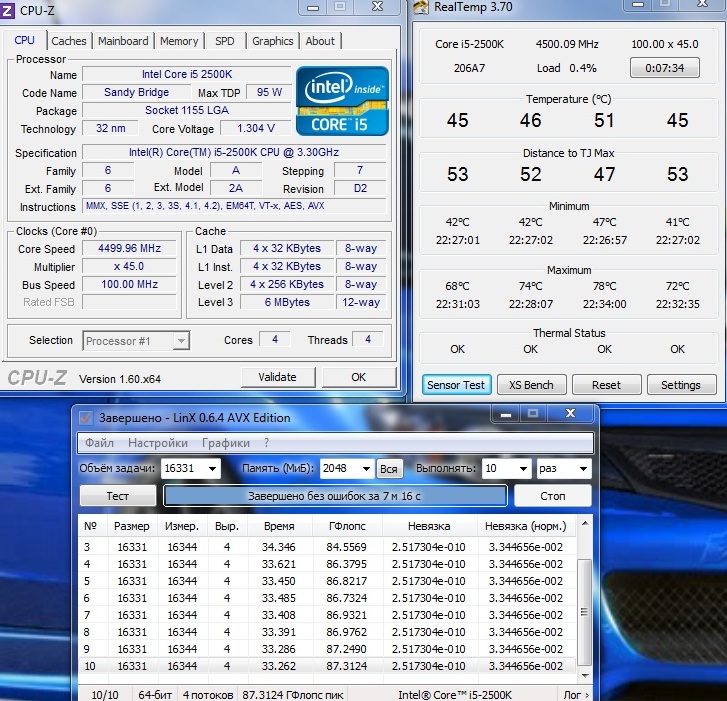Click the RealTemp app icon in title bar
The width and height of the screenshot is (727, 701).
point(421,7)
